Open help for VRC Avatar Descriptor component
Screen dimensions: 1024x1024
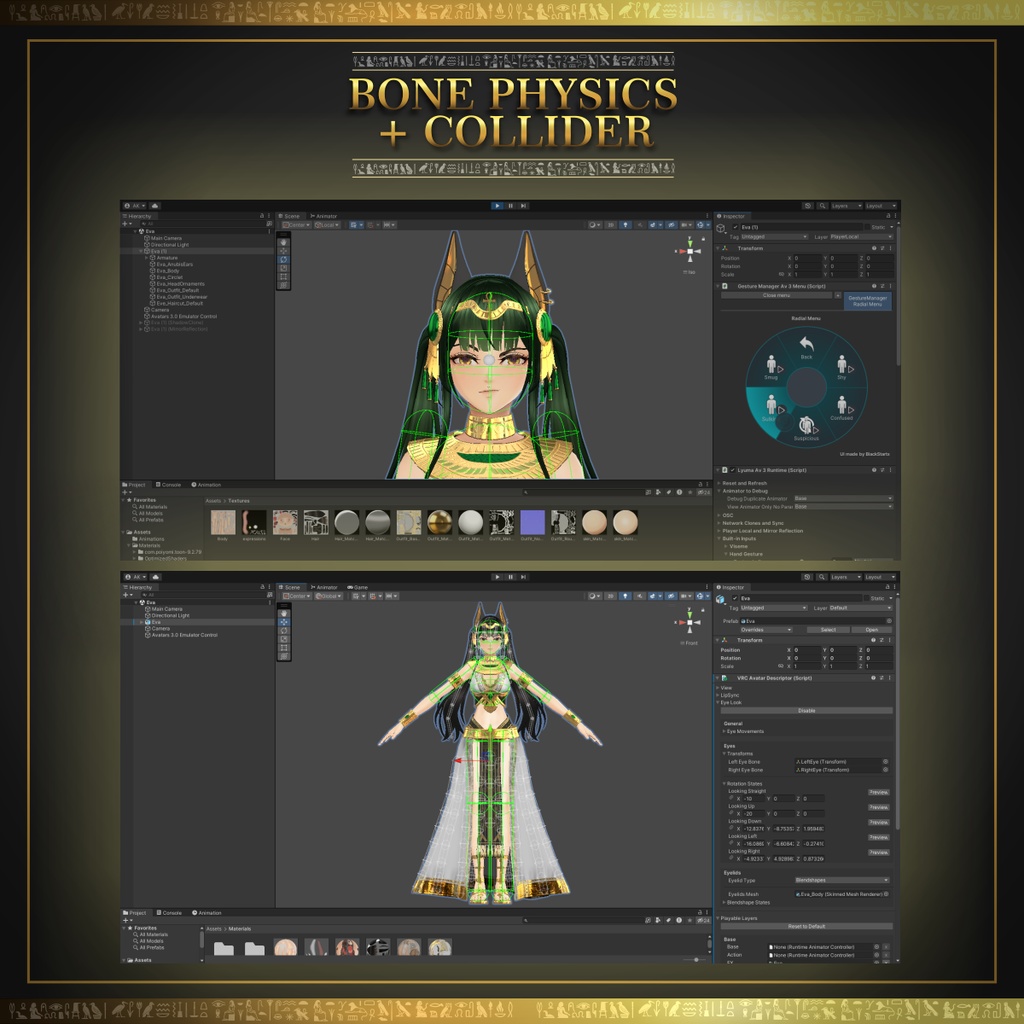coord(873,678)
